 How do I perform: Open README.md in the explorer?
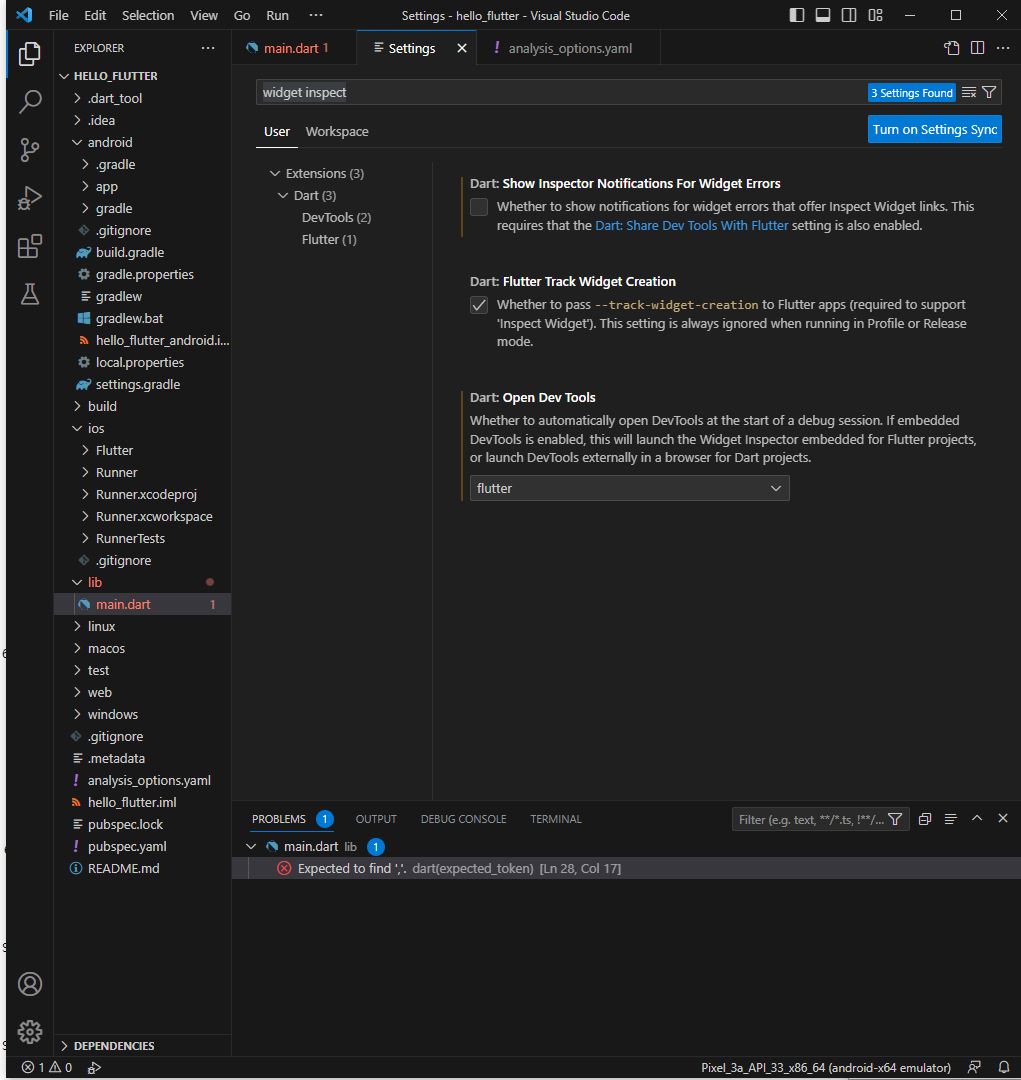[x=123, y=869]
